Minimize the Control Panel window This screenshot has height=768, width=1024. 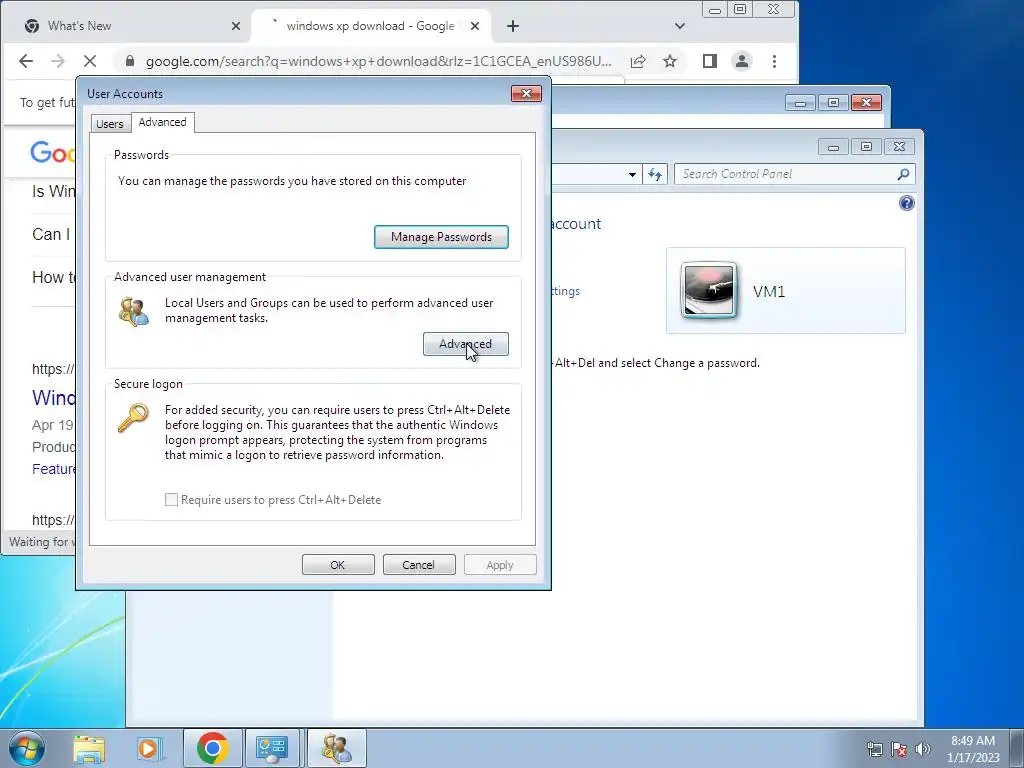coord(833,147)
